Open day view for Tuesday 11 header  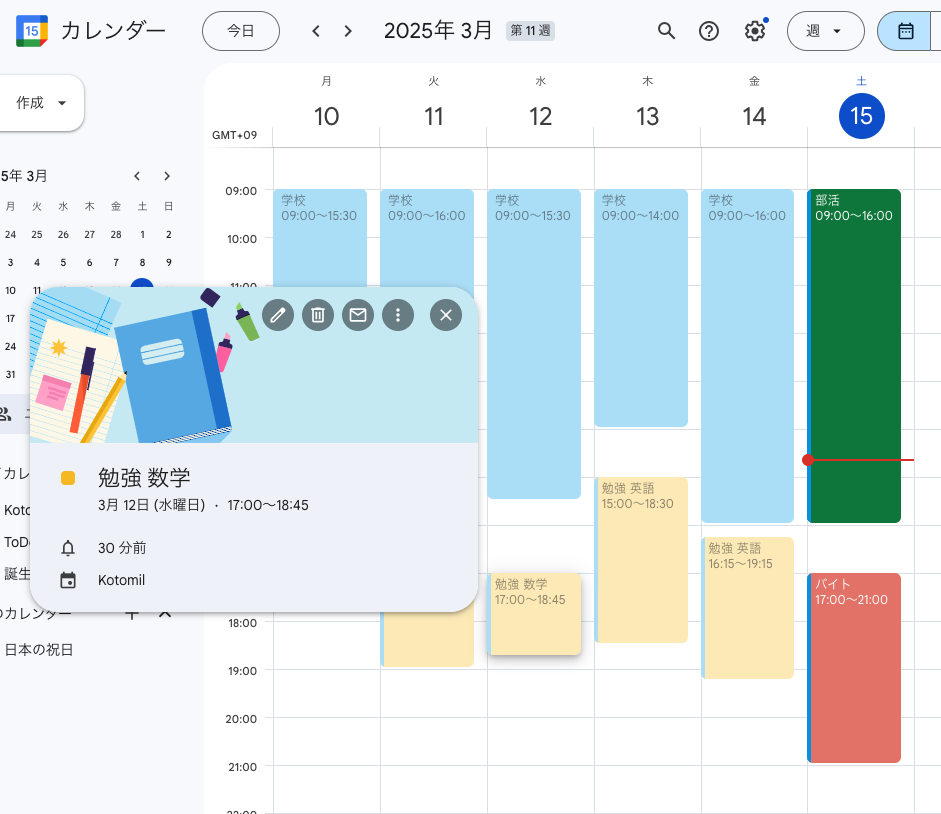pos(433,116)
